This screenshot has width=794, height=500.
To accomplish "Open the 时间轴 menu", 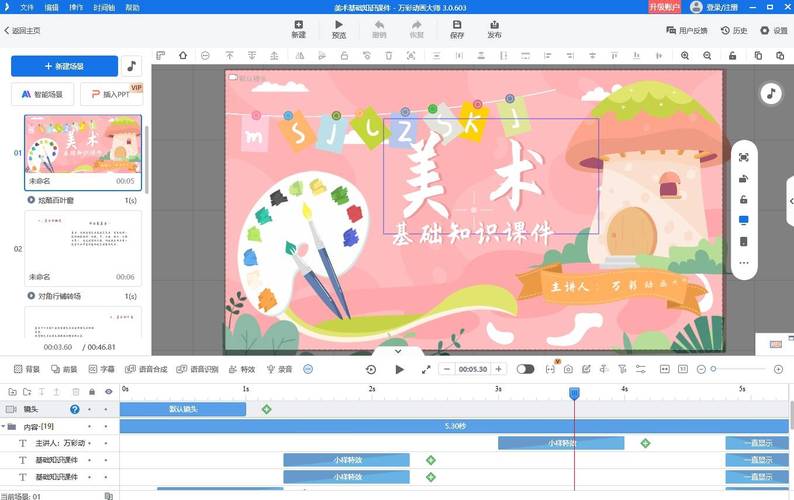I will (104, 6).
